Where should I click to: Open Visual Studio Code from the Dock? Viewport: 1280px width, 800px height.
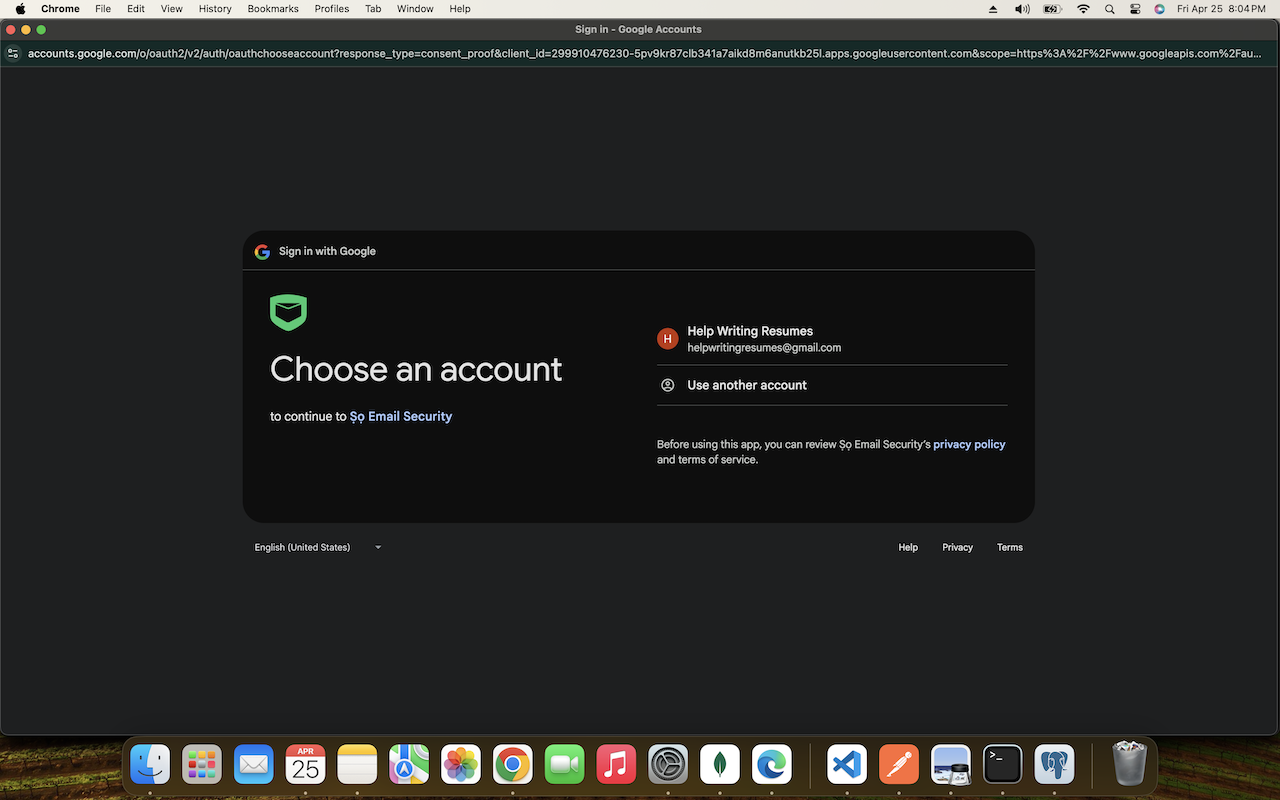[x=847, y=765]
